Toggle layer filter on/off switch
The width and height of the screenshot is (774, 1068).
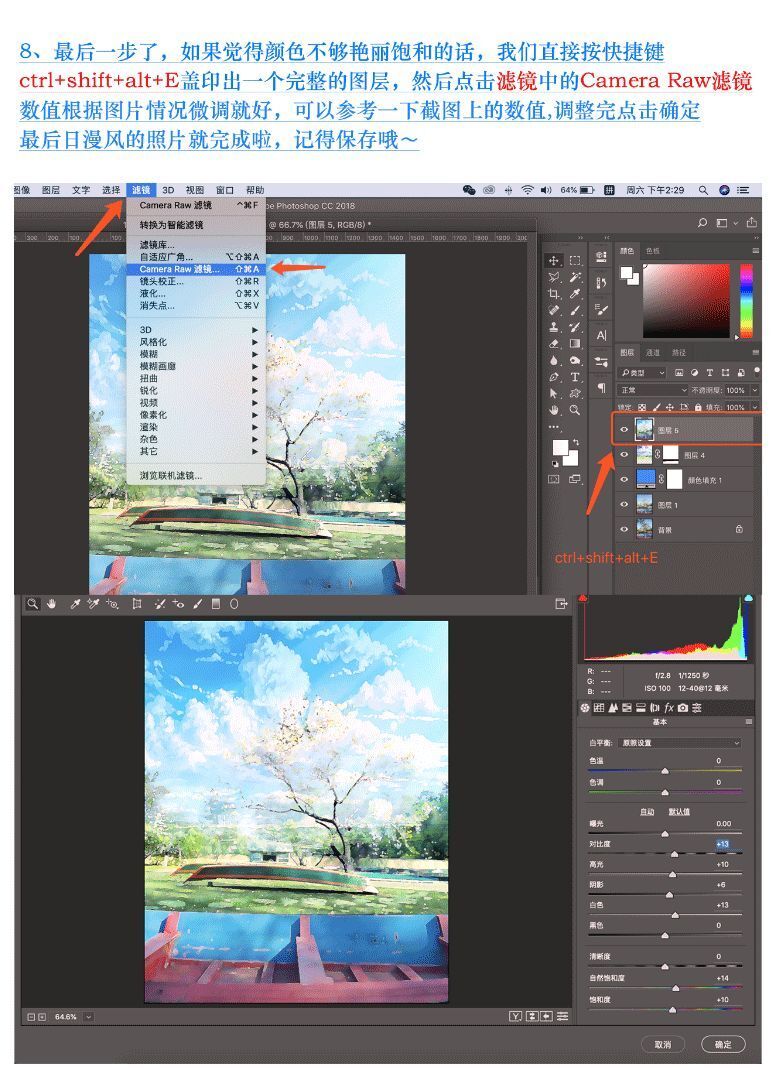click(756, 371)
